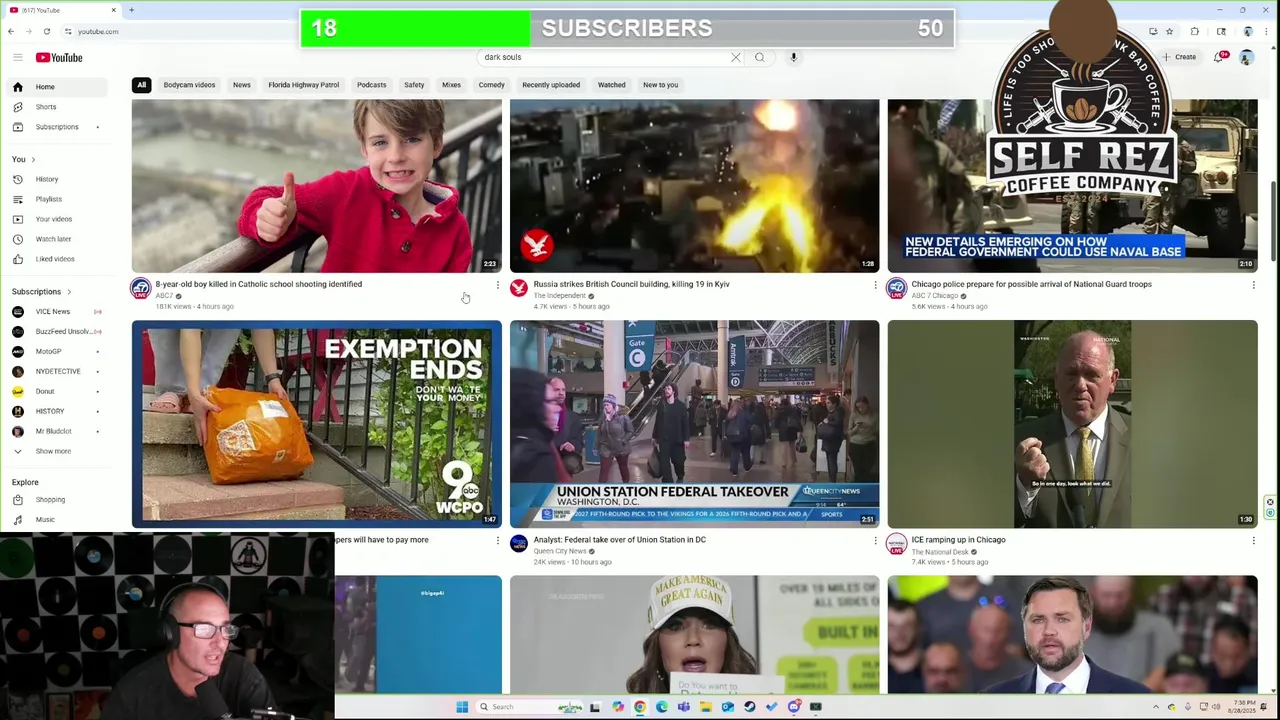1280x720 pixels.
Task: Expand the You section chevron
Action: [x=33, y=160]
